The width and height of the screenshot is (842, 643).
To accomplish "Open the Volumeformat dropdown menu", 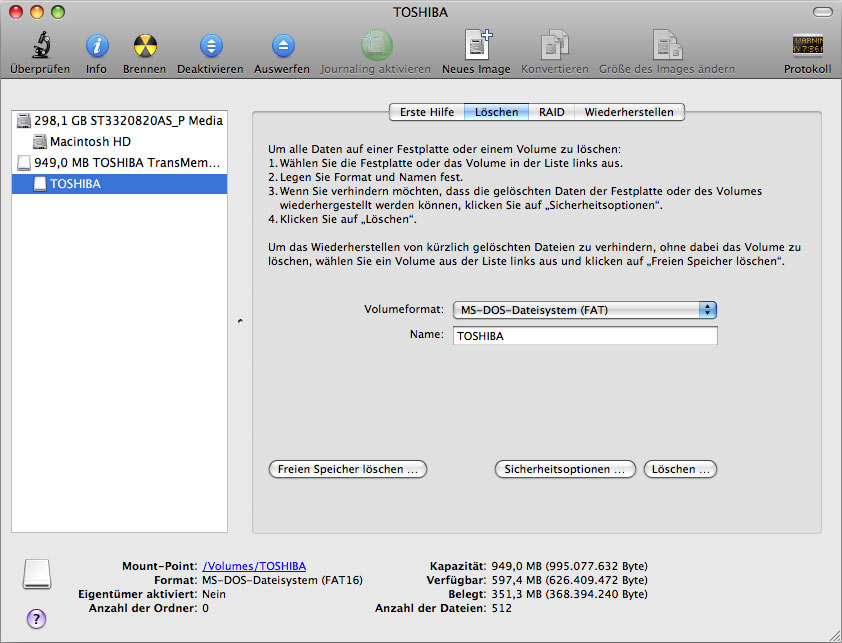I will coord(585,310).
